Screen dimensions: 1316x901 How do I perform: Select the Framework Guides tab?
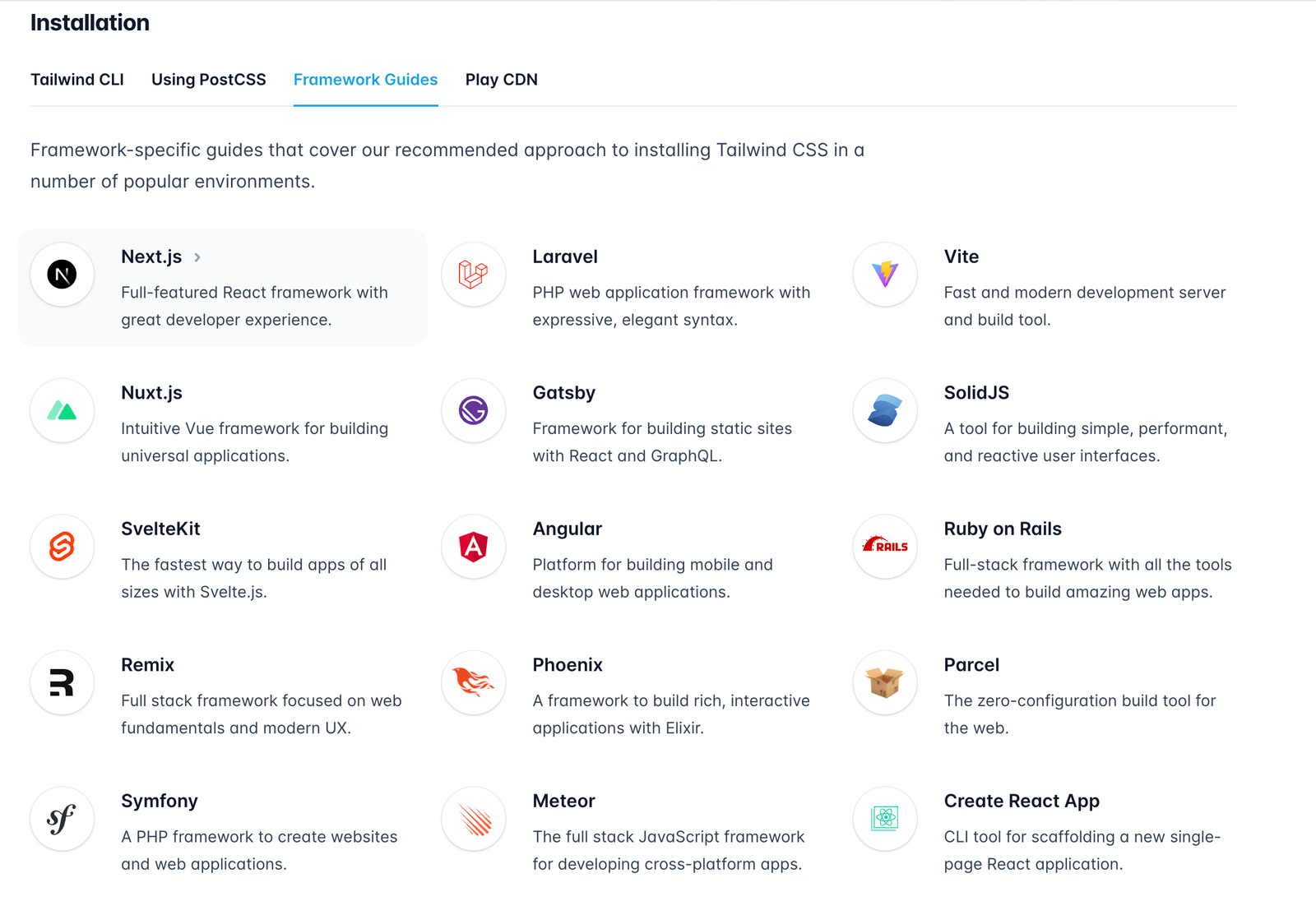(x=366, y=80)
